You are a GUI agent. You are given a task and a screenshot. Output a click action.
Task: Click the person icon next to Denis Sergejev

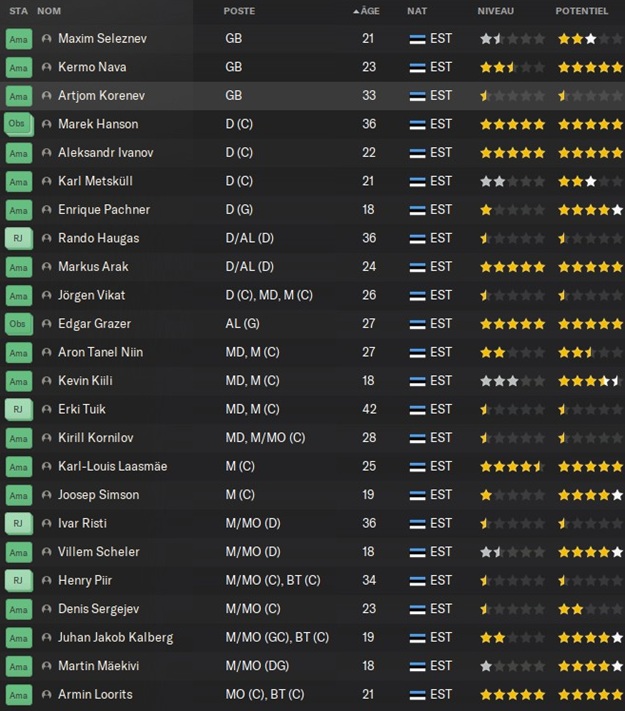click(x=46, y=609)
